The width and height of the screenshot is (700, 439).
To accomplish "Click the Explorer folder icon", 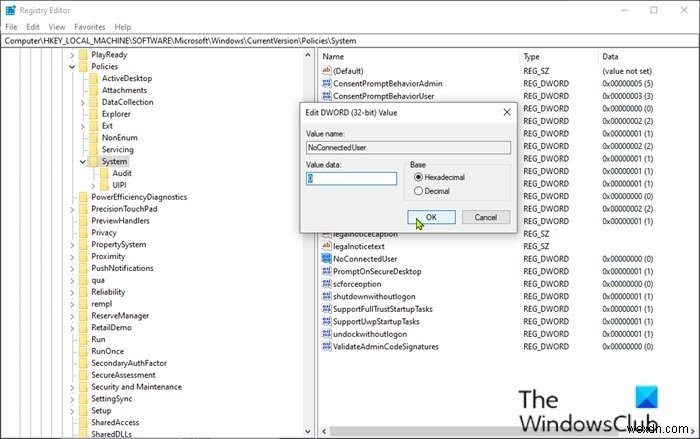I will pos(94,114).
